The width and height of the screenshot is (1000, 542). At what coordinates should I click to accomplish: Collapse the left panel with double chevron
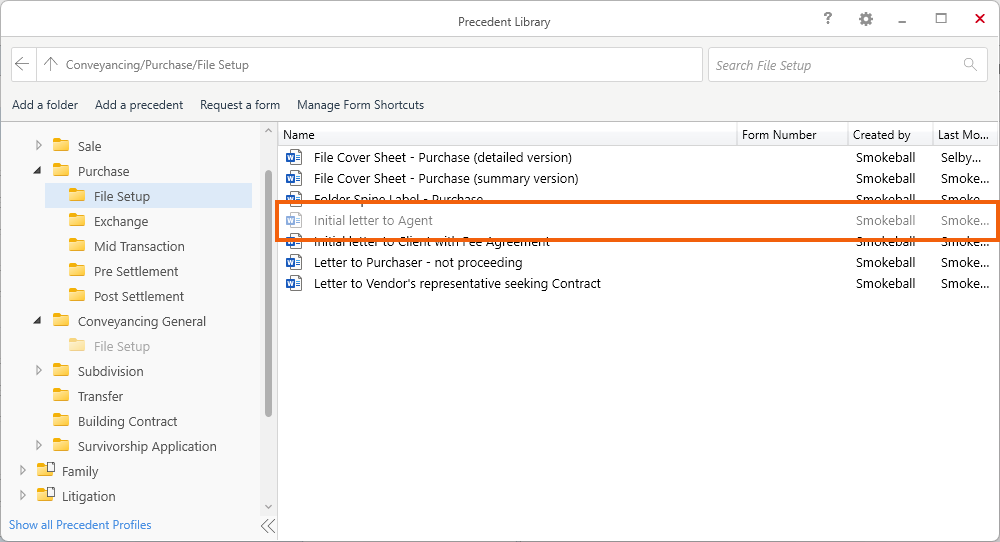(x=267, y=525)
